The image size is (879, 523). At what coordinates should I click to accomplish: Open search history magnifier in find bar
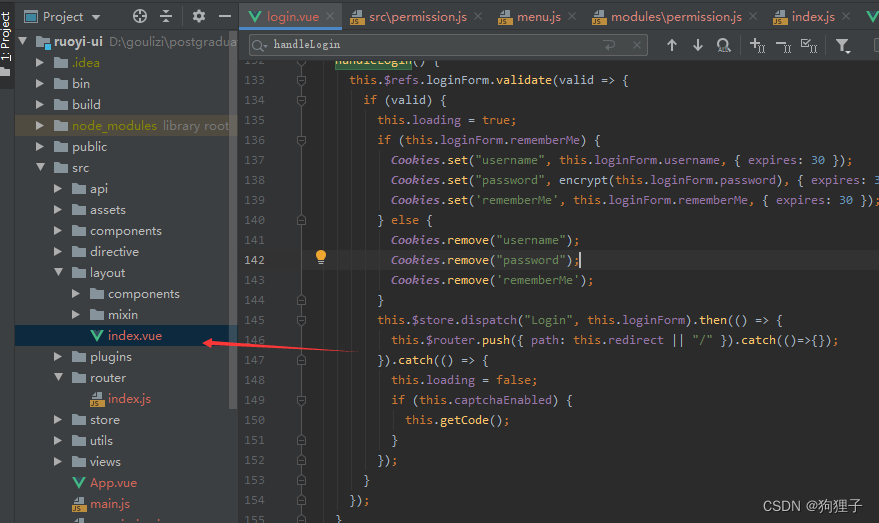[x=260, y=45]
